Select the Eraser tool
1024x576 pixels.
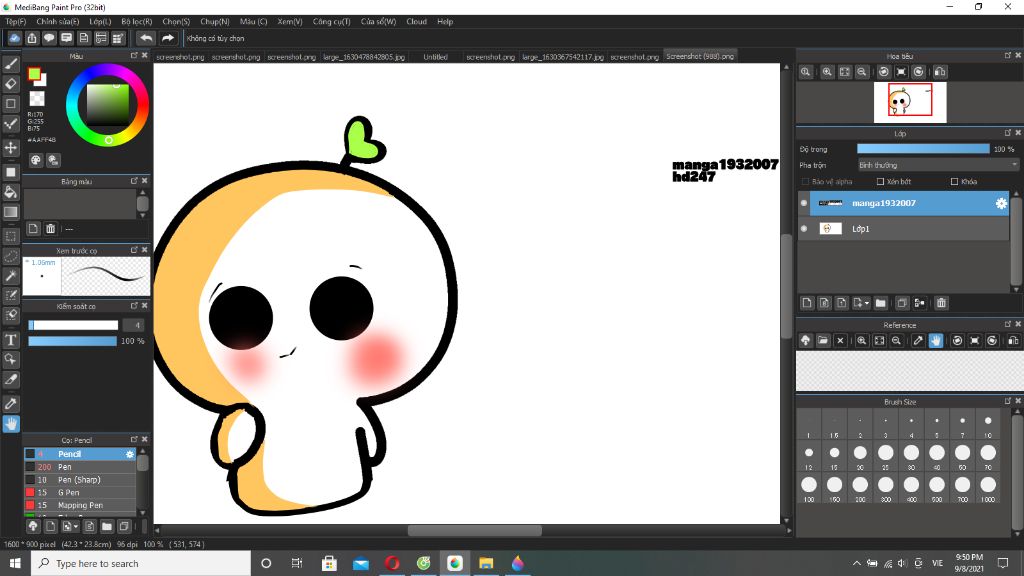pyautogui.click(x=11, y=84)
